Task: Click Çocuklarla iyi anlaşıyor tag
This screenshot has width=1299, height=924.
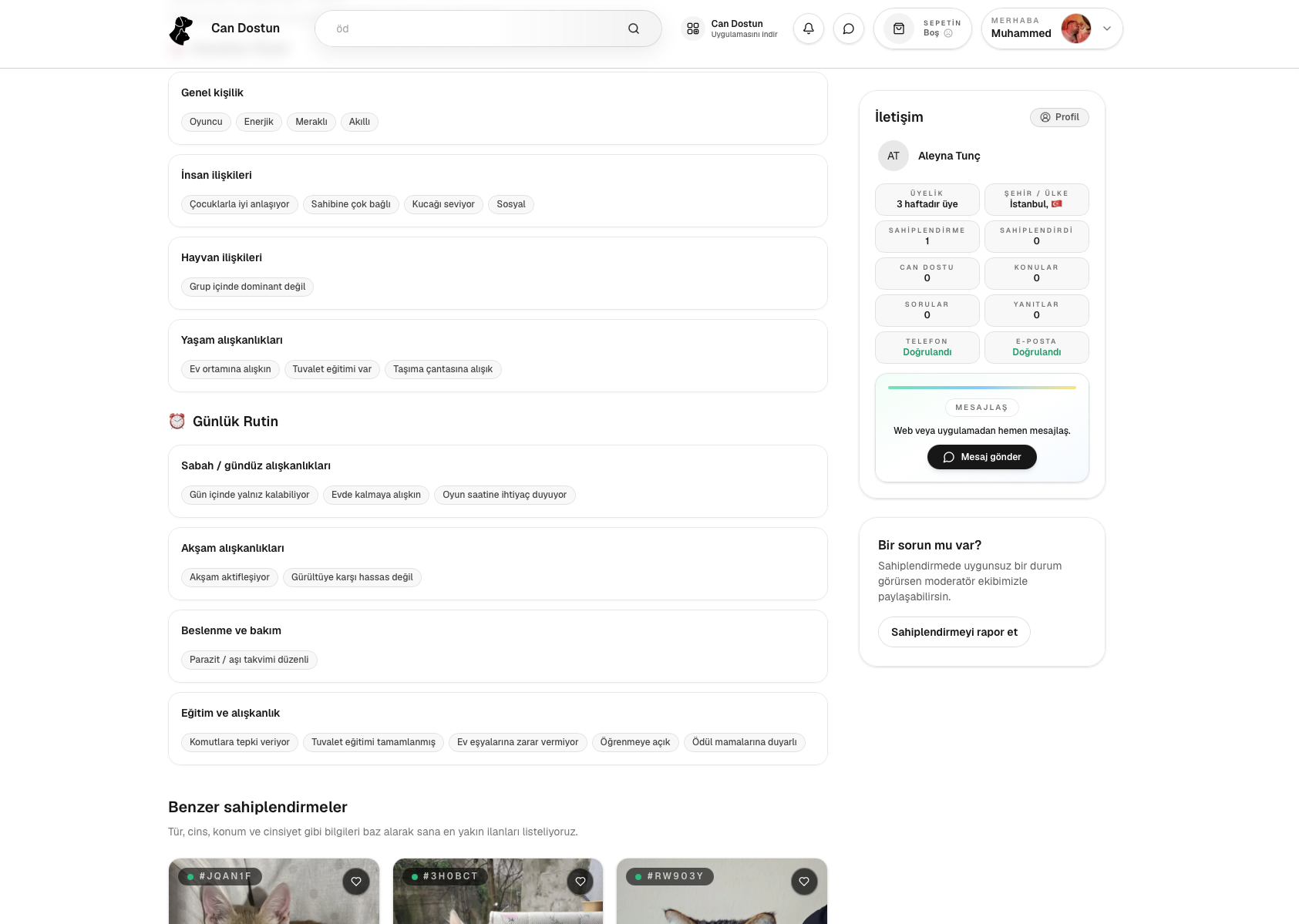Action: [x=240, y=204]
